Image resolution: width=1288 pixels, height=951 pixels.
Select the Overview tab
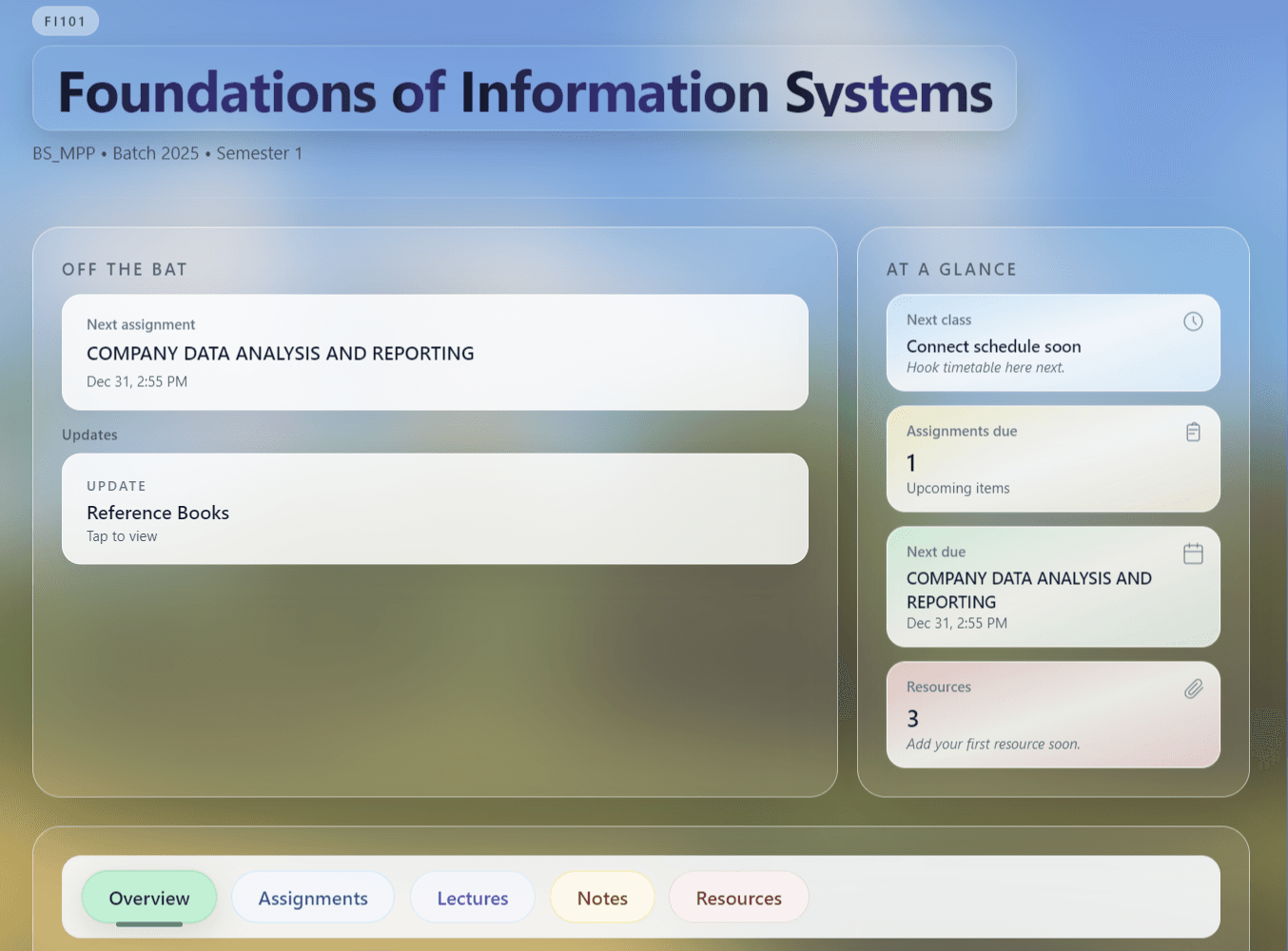[x=148, y=897]
